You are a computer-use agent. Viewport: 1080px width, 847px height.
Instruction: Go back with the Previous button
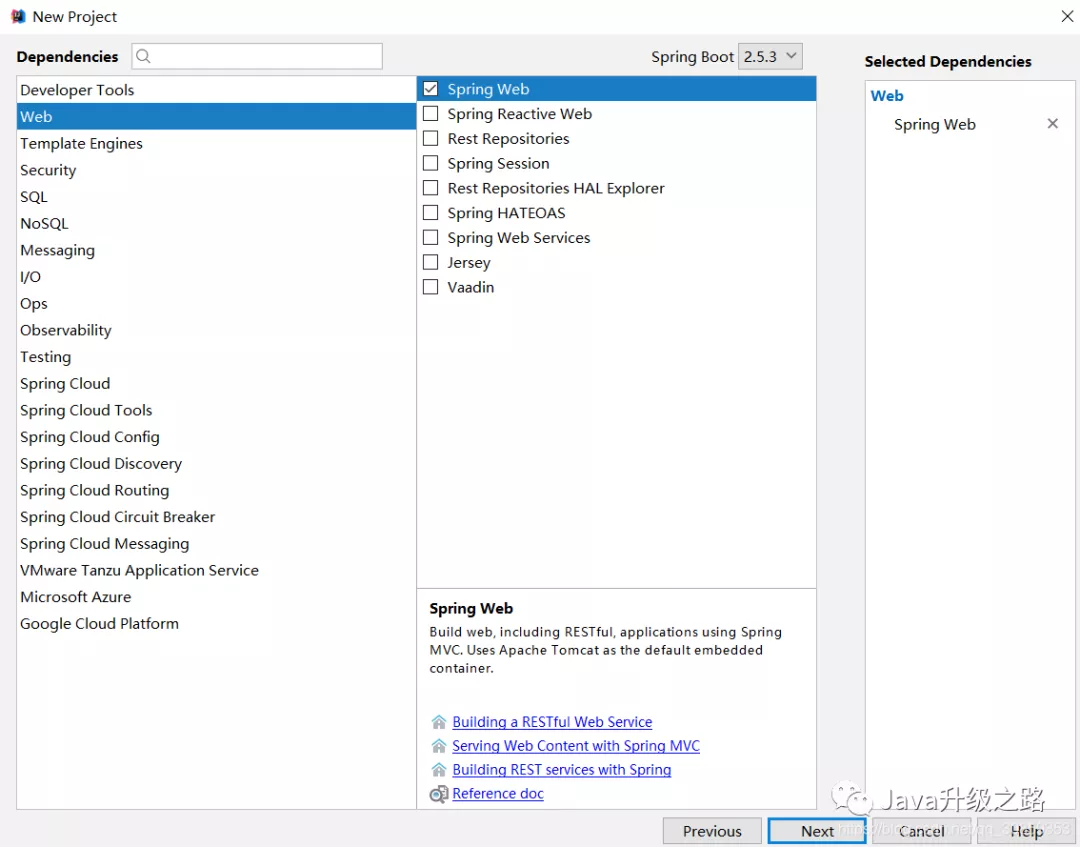[712, 831]
